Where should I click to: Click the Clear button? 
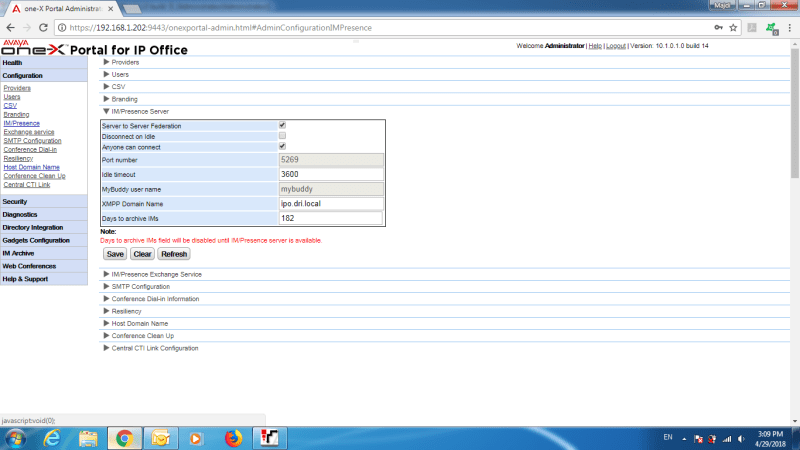click(x=142, y=254)
